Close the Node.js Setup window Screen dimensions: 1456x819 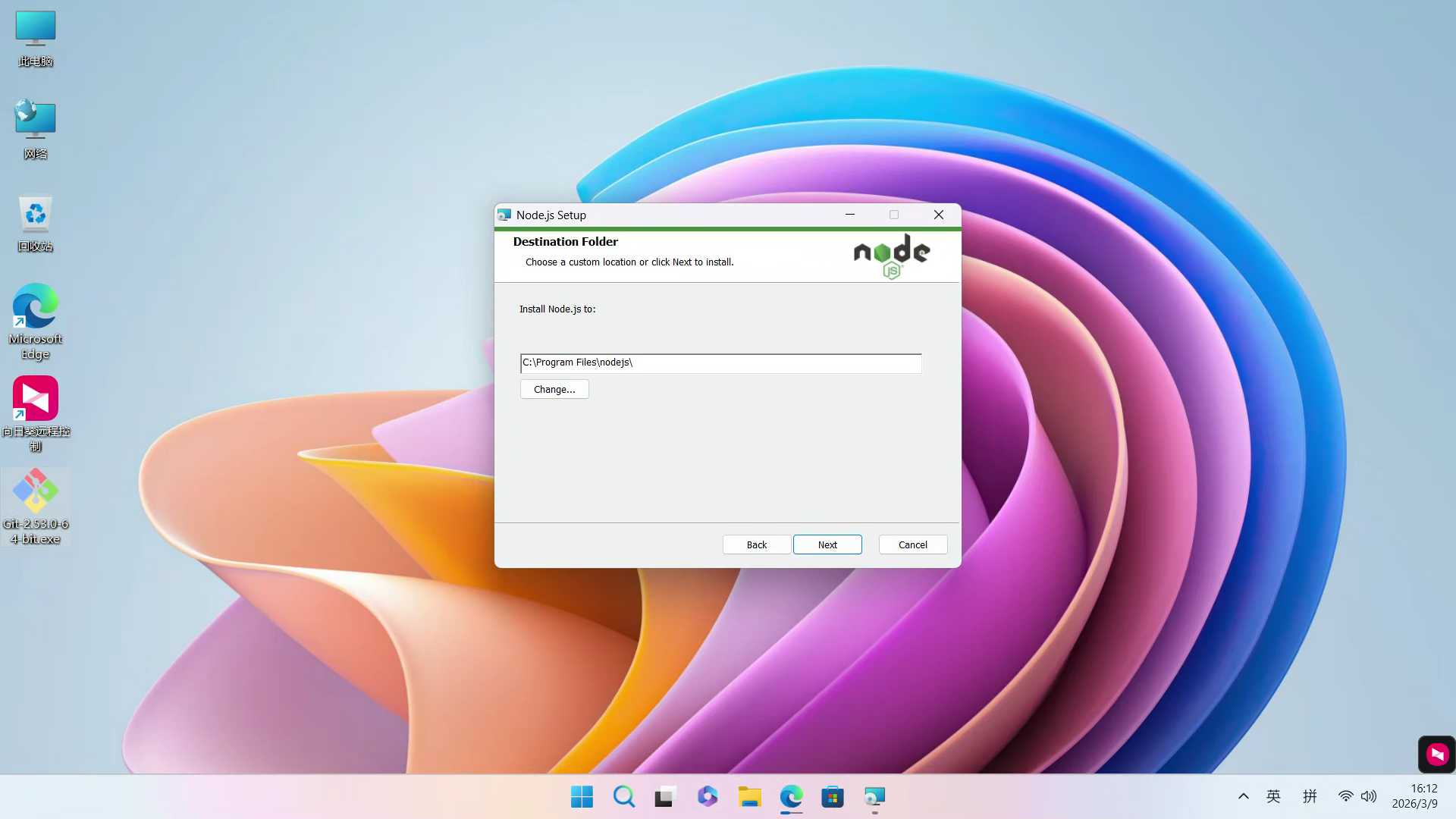(x=938, y=215)
